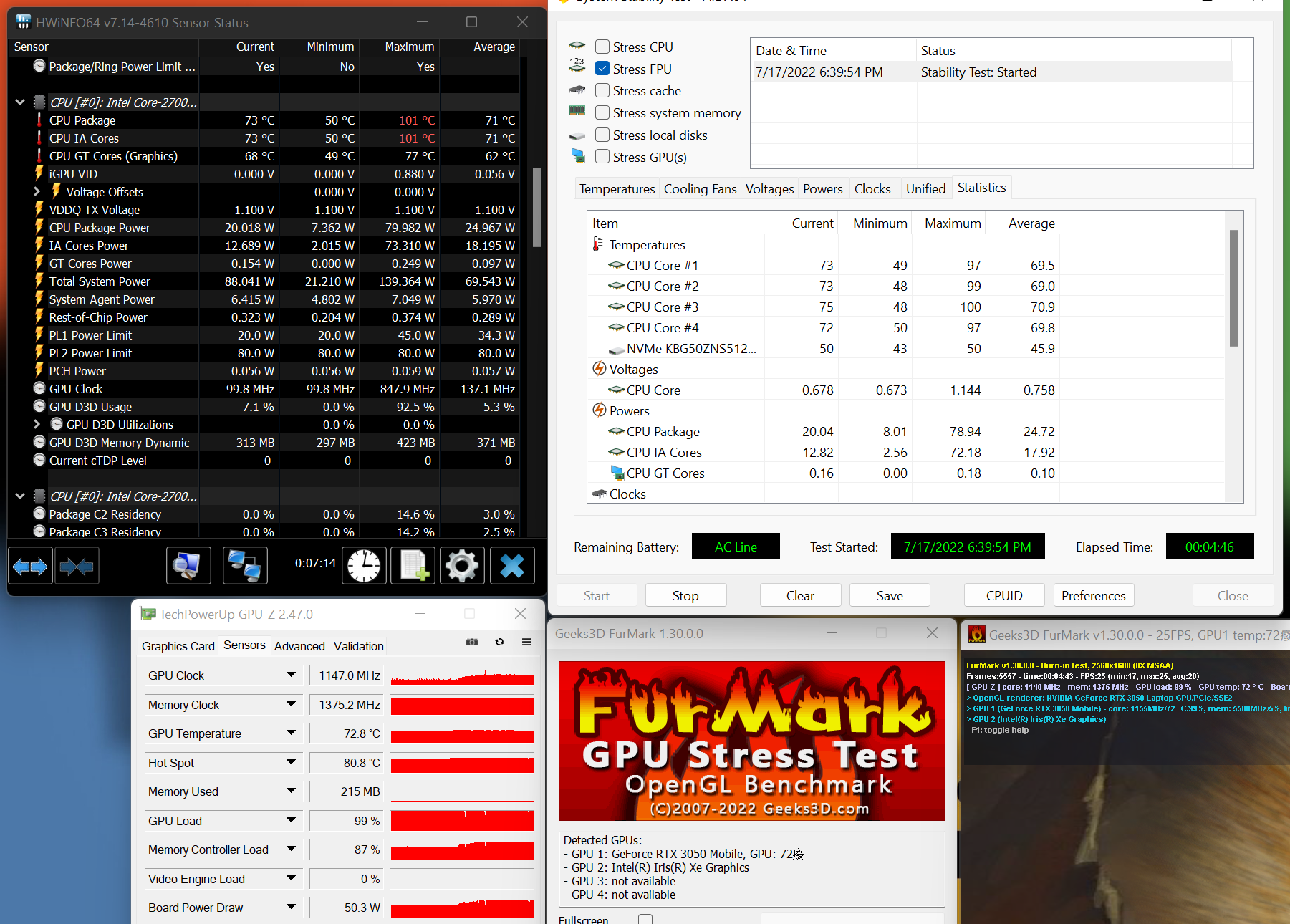Open Preferences button
The image size is (1290, 924).
pyautogui.click(x=1094, y=595)
